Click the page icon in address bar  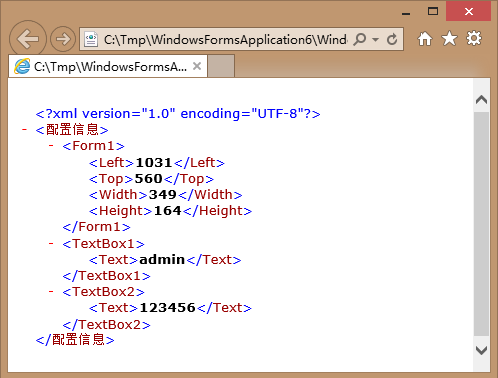91,39
